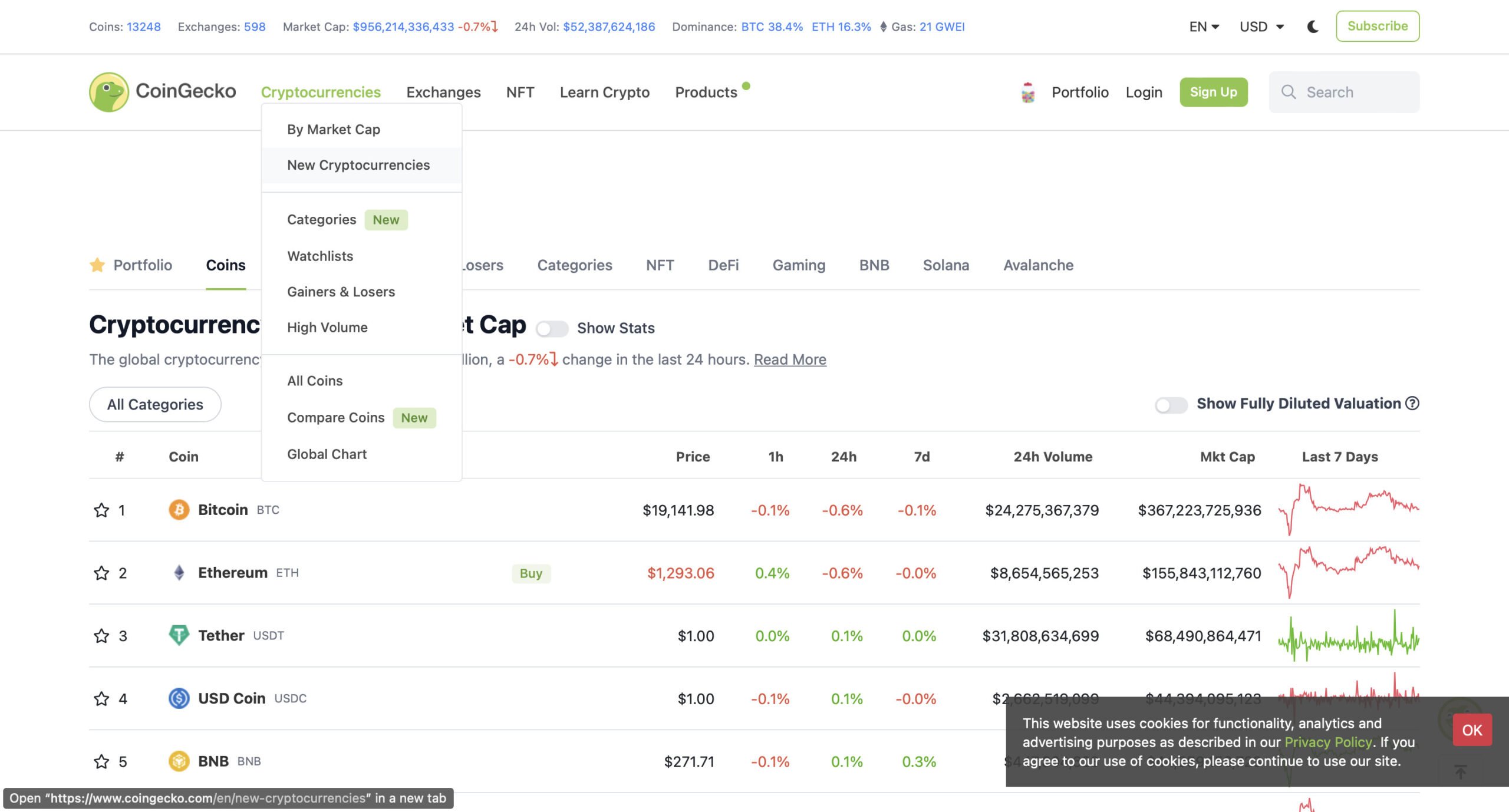Switch to the Solana tab
This screenshot has width=1509, height=812.
tap(946, 265)
